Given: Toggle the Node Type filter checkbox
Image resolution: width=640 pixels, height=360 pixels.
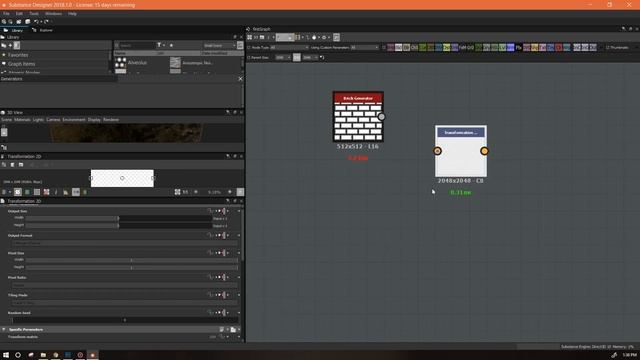Looking at the screenshot, I should coord(249,48).
